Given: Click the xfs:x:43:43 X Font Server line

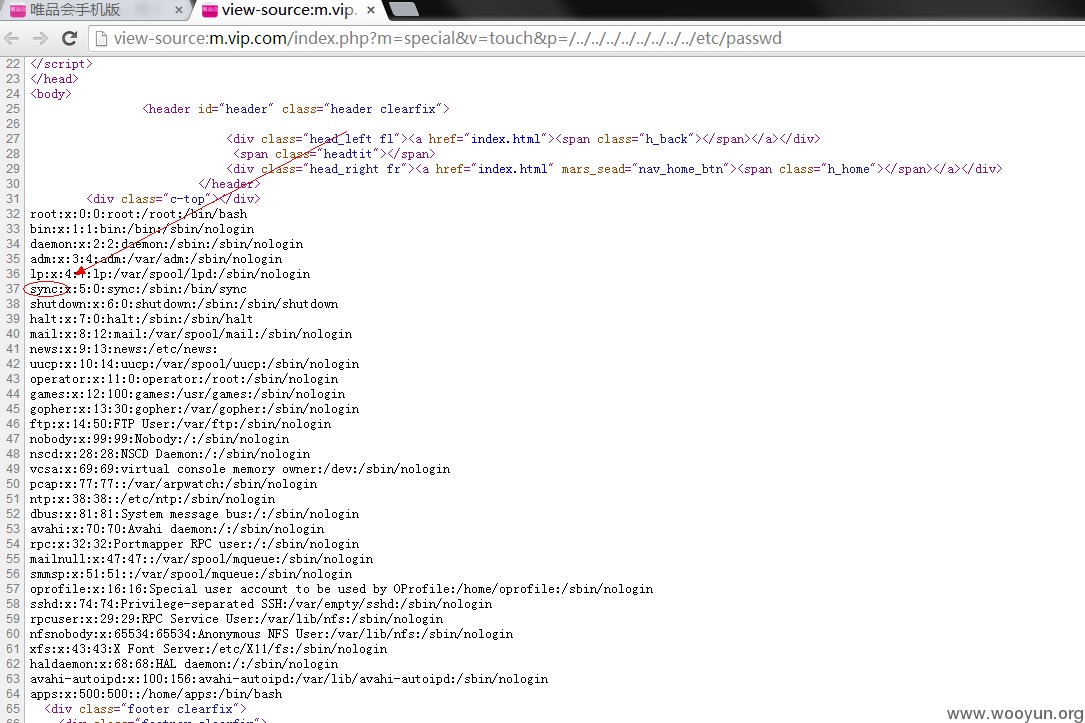Looking at the screenshot, I should (208, 649).
